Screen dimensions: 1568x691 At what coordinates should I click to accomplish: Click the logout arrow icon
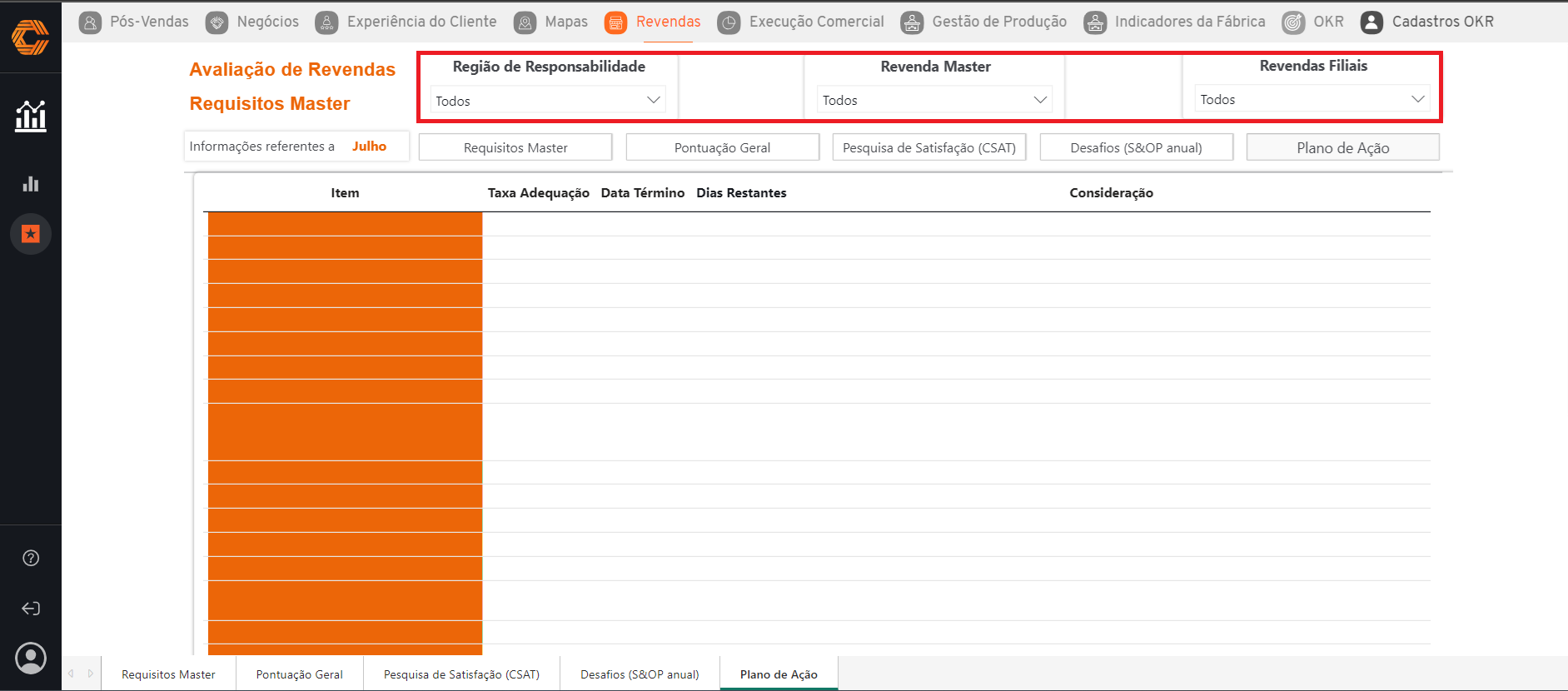(31, 609)
